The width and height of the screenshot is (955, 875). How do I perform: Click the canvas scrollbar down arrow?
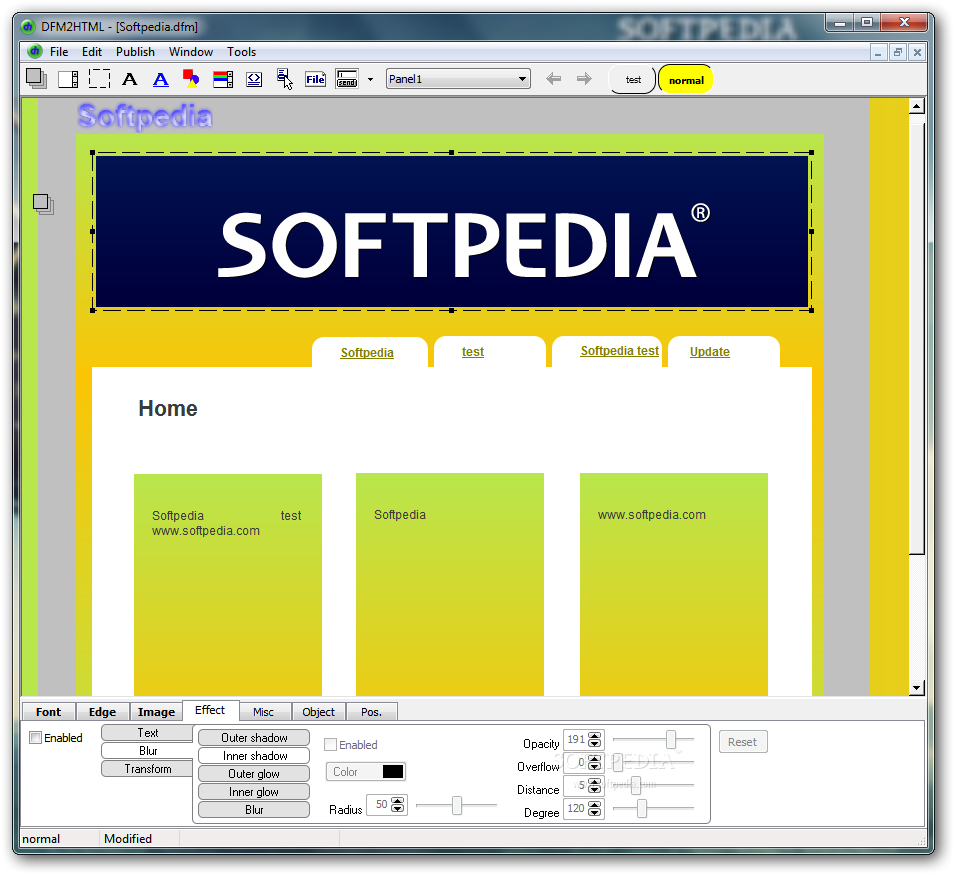917,688
